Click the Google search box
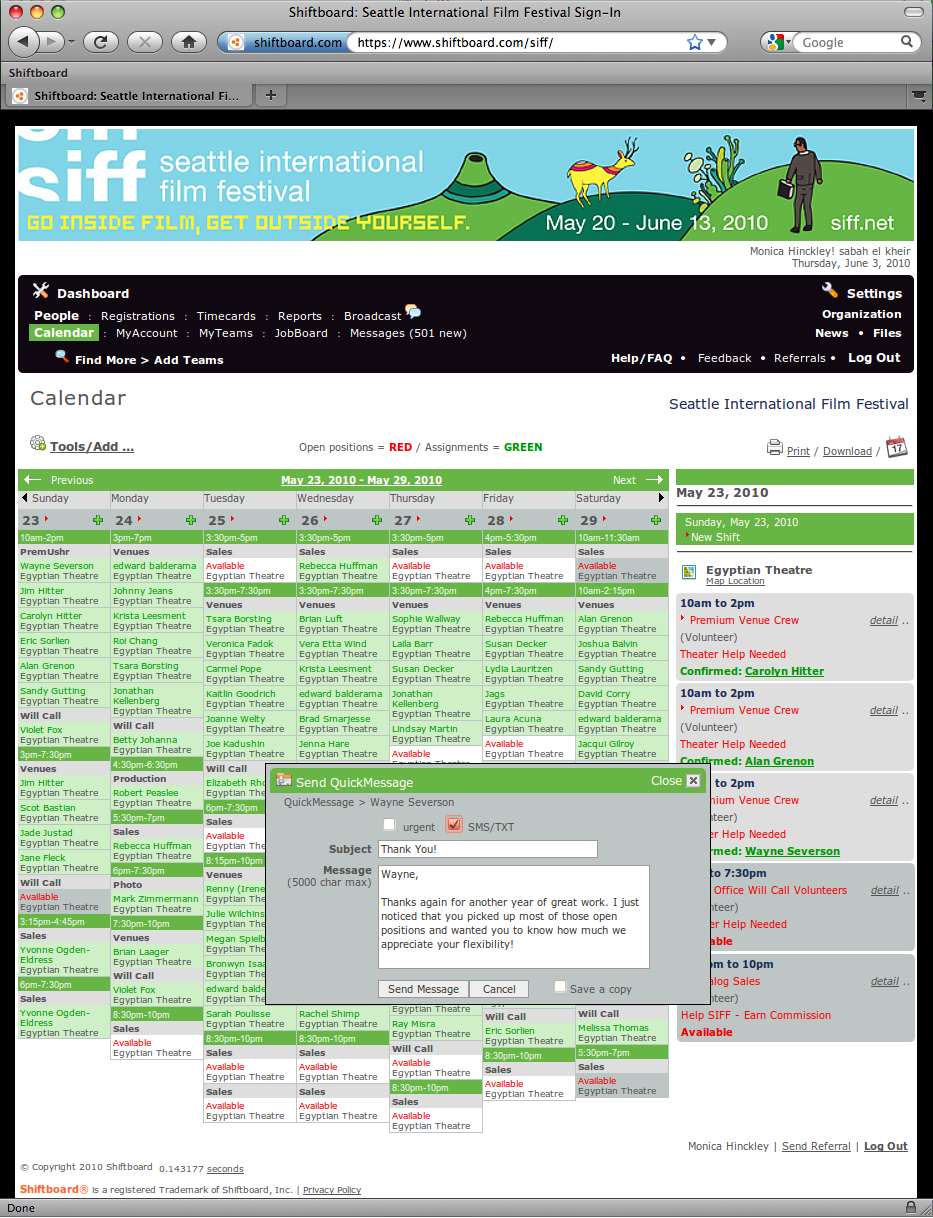 point(857,43)
